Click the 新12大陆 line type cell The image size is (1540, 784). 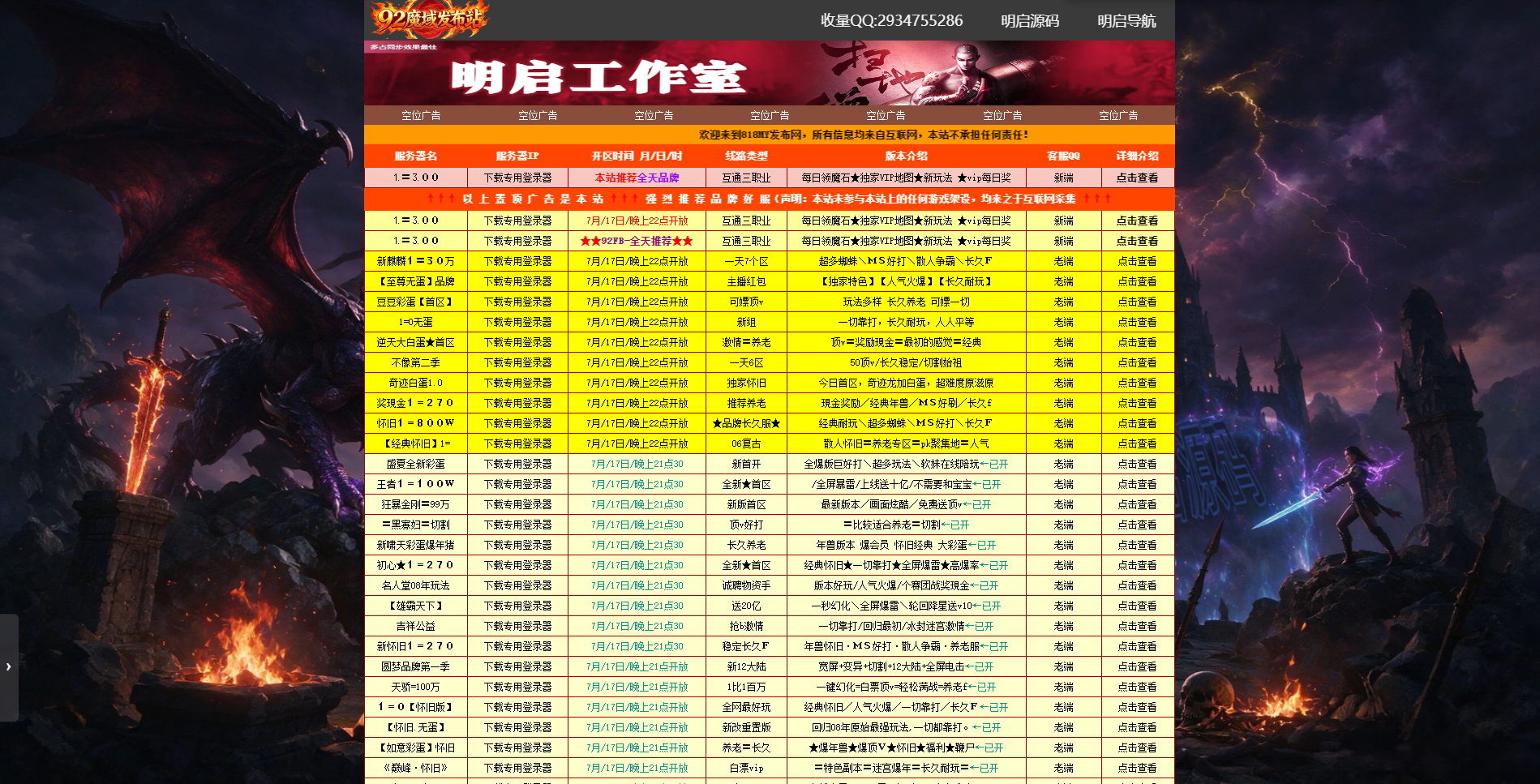(x=746, y=666)
